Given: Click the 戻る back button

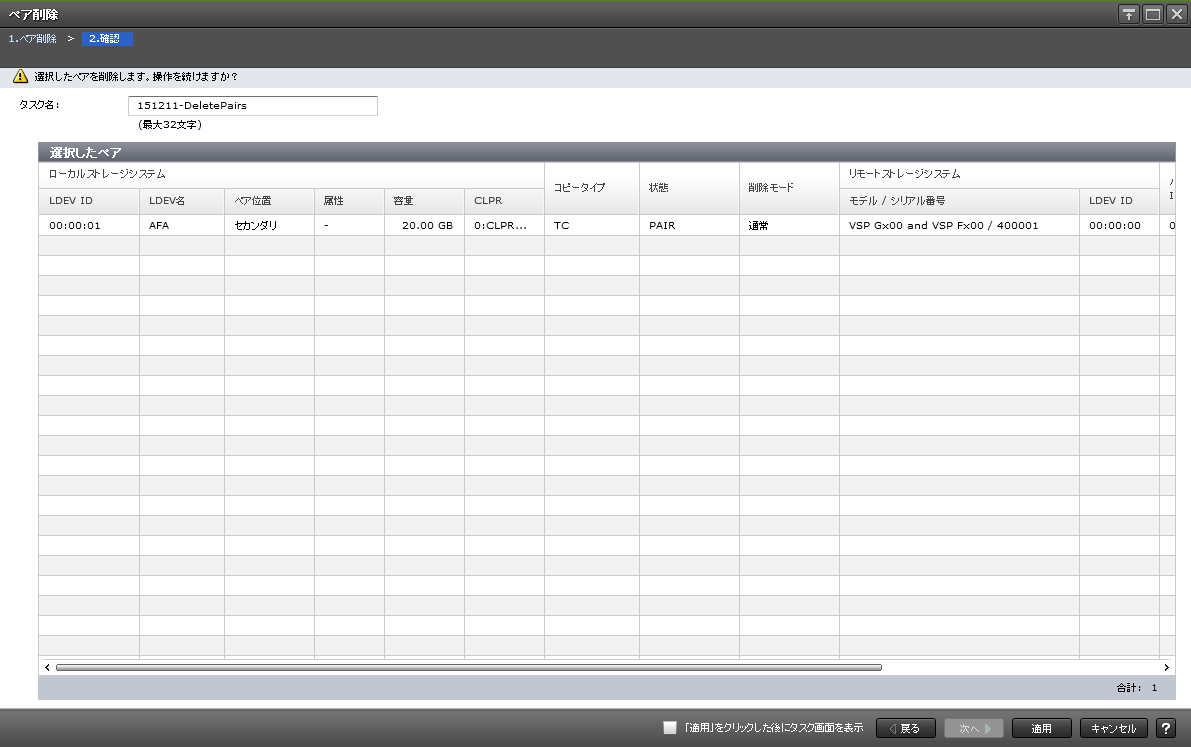Looking at the screenshot, I should tap(905, 728).
